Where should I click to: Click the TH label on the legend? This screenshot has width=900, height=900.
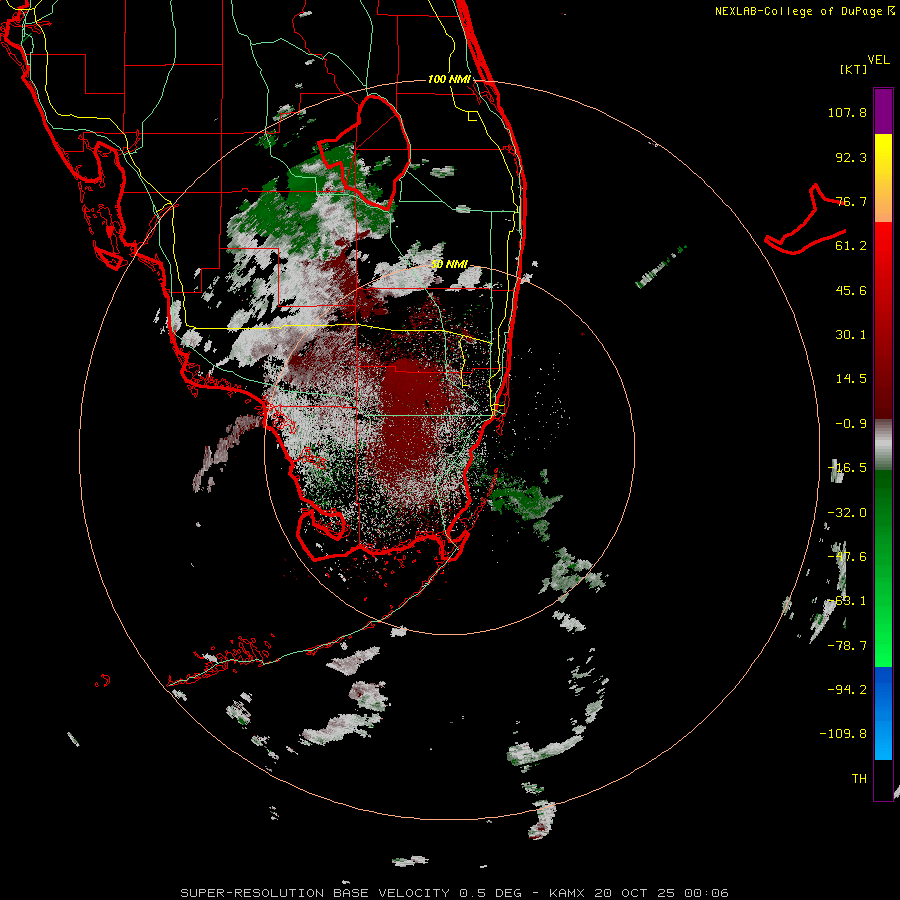859,778
